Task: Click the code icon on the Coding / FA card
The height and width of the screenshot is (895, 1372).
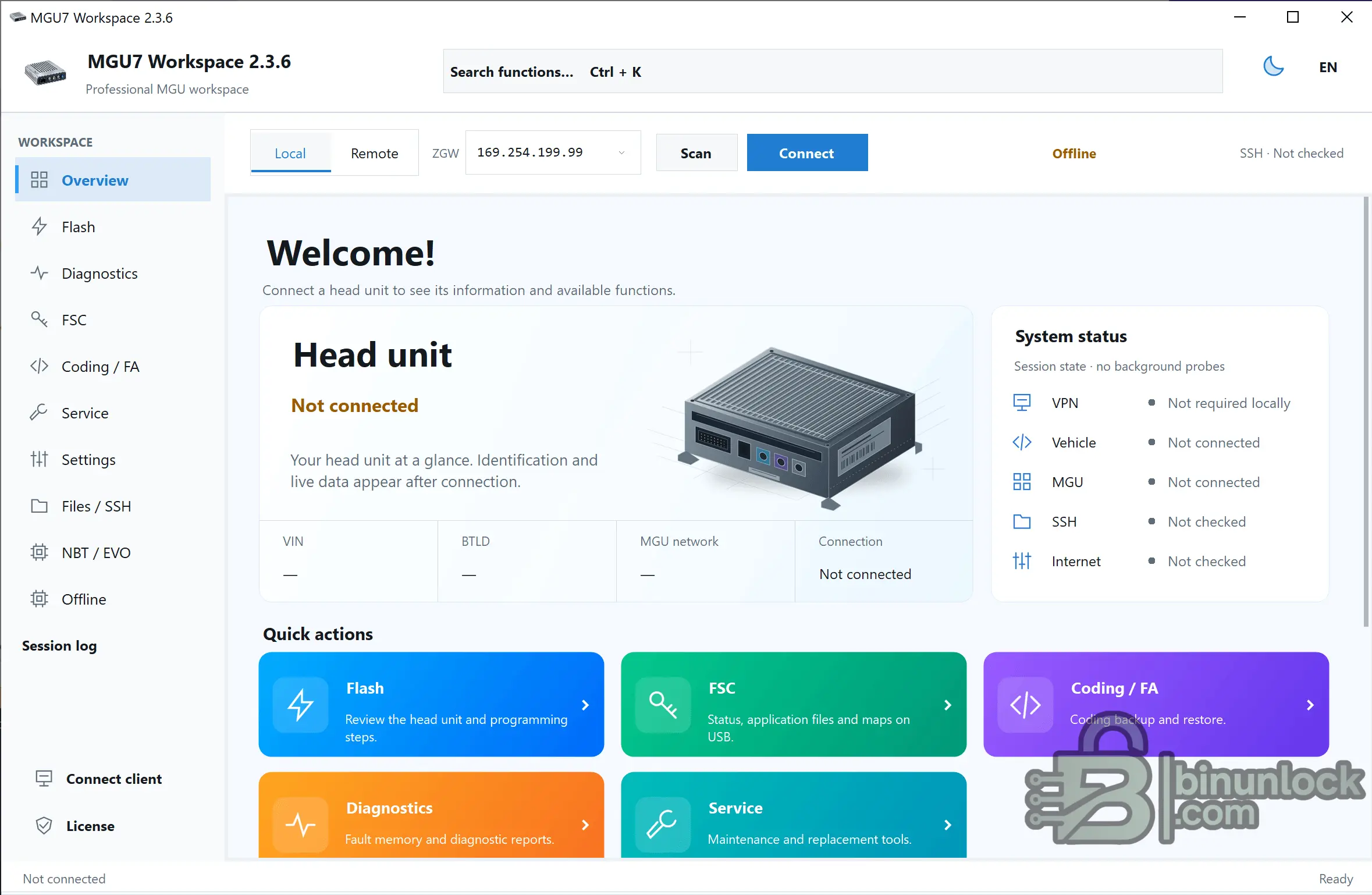Action: 1025,705
